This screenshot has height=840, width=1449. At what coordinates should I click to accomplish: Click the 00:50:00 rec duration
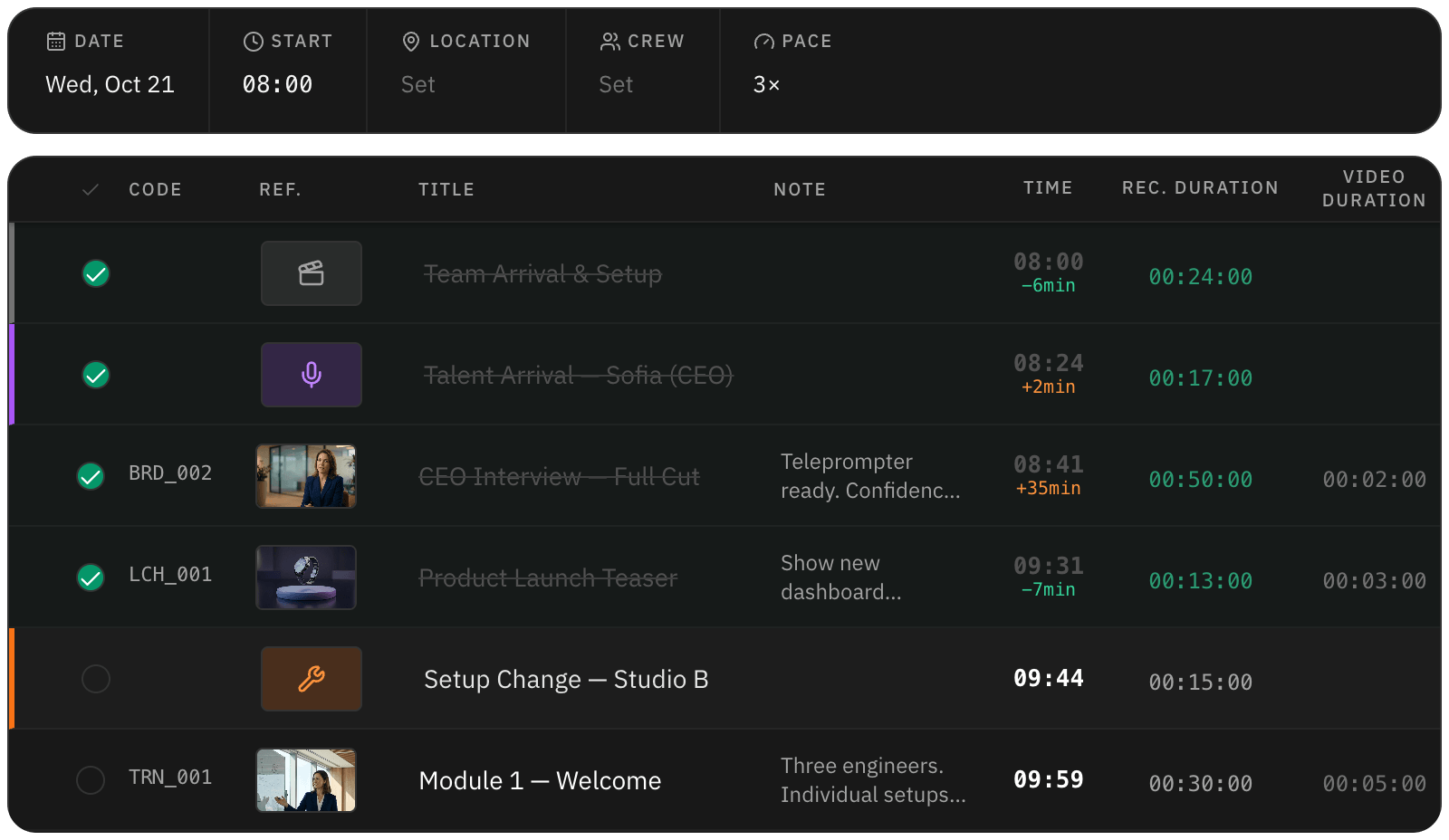1200,480
